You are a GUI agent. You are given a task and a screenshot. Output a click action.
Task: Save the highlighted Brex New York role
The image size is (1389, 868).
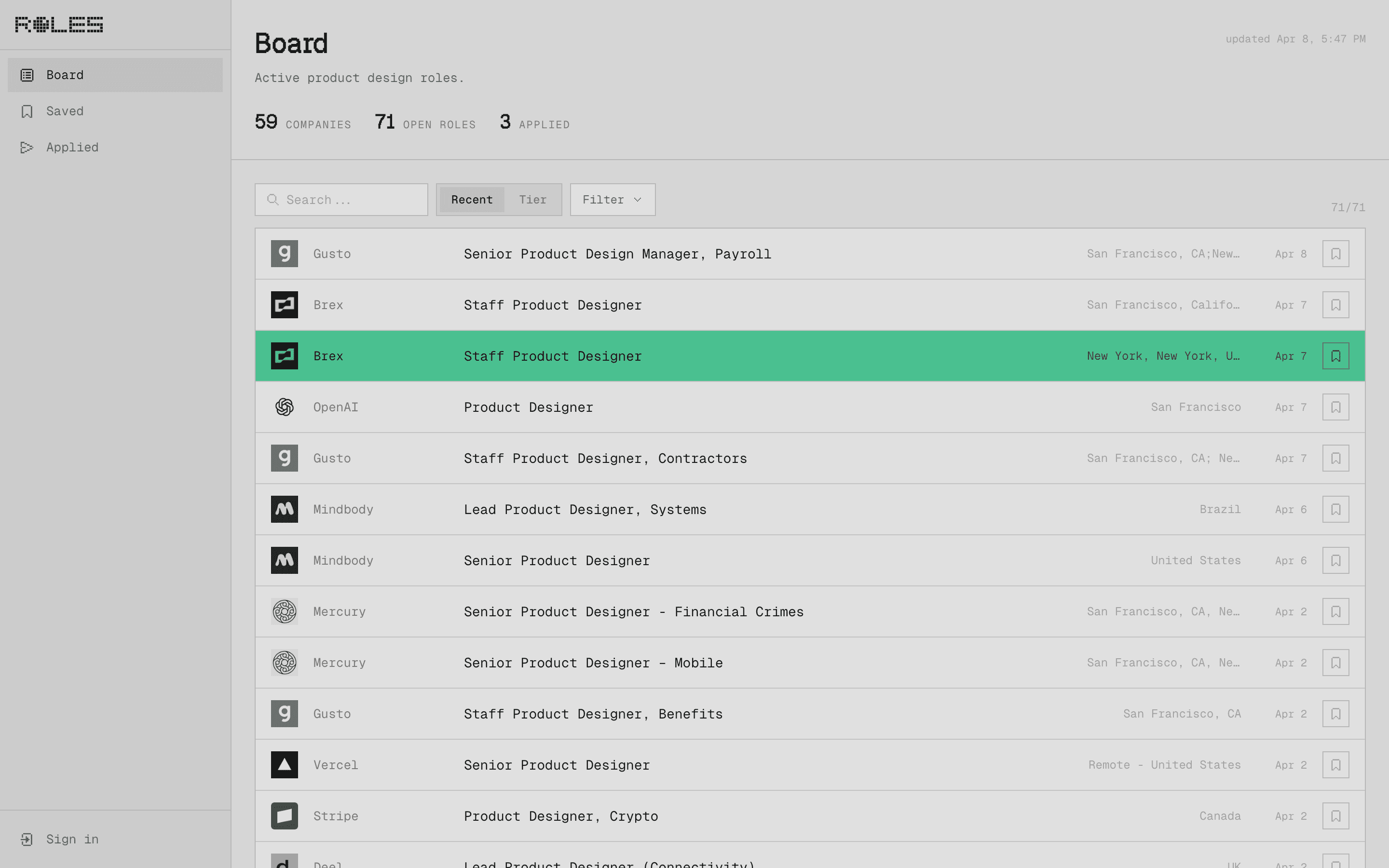tap(1335, 356)
